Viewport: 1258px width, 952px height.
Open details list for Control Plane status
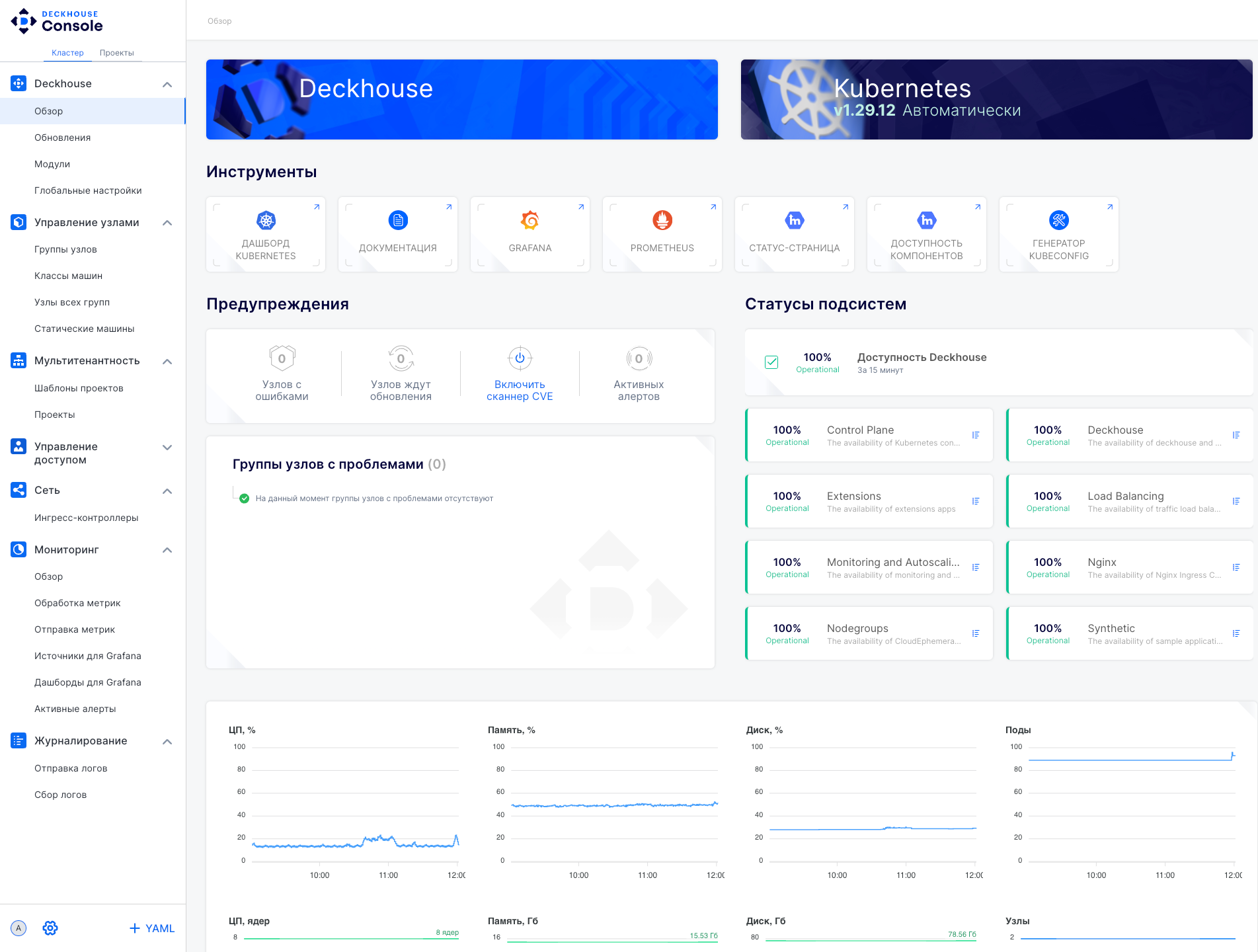tap(976, 435)
